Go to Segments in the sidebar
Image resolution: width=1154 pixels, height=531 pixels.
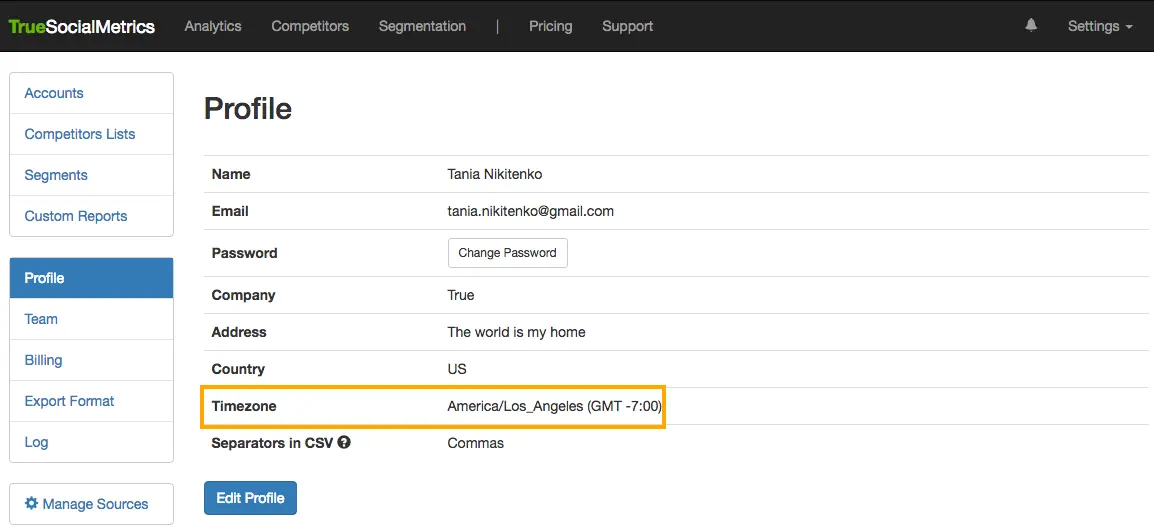click(56, 175)
